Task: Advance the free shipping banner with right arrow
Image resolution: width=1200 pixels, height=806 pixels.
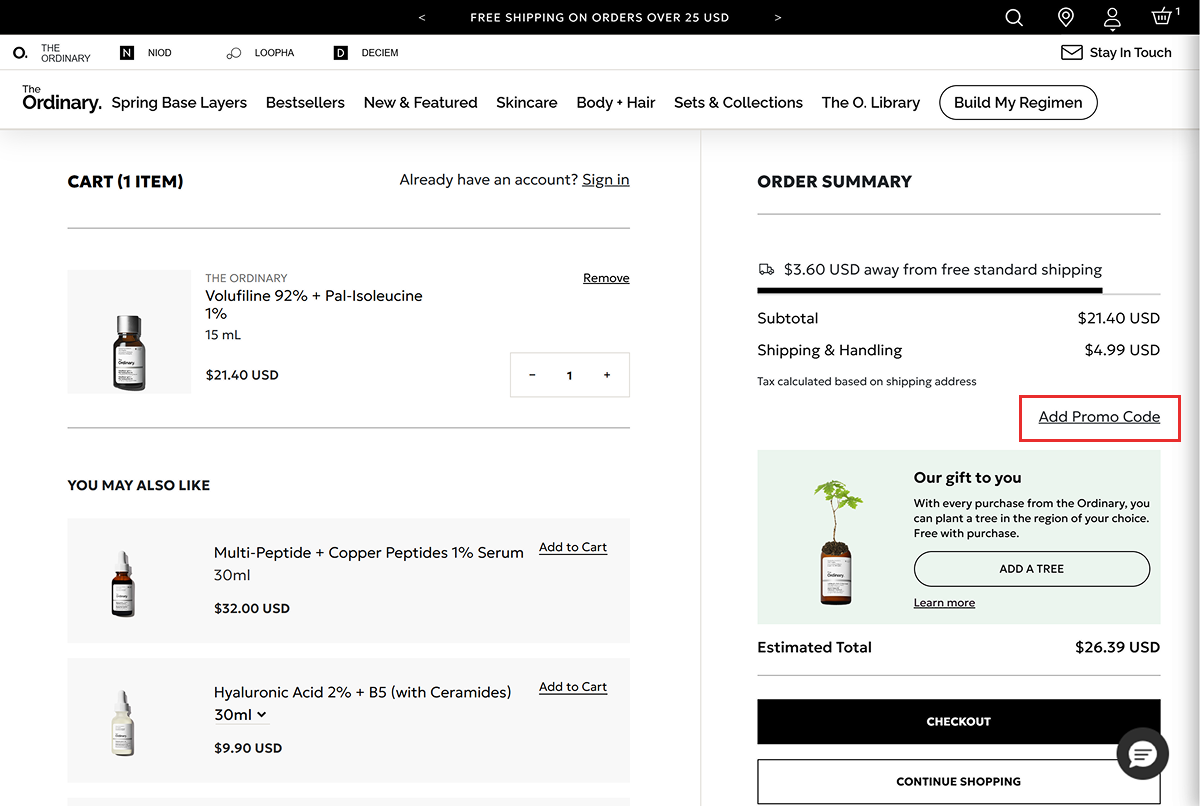Action: tap(777, 17)
